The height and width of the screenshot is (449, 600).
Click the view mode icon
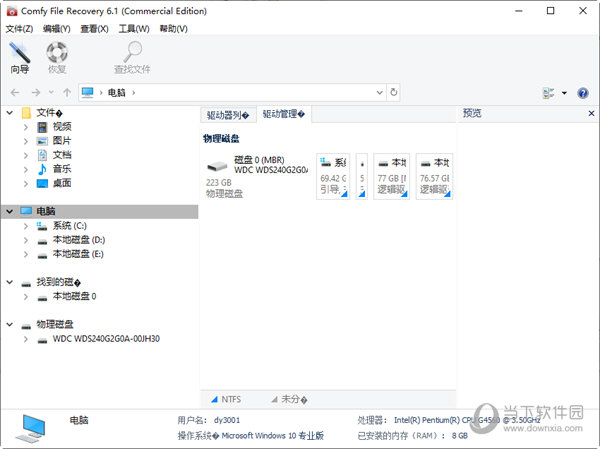[x=548, y=93]
